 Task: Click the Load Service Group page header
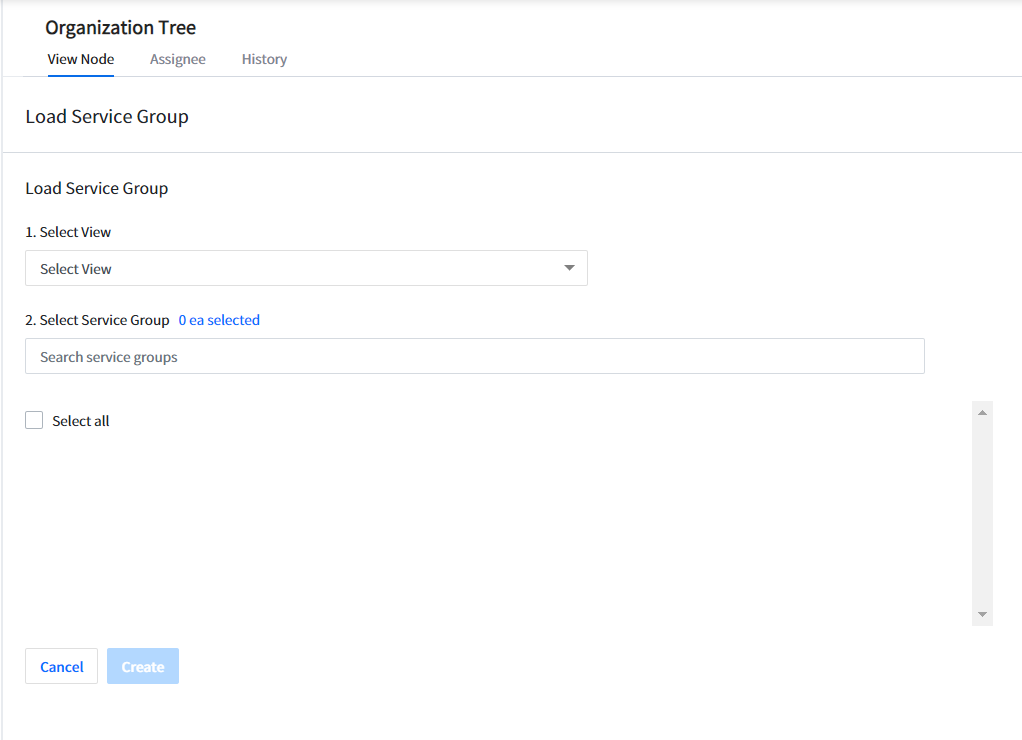tap(107, 117)
